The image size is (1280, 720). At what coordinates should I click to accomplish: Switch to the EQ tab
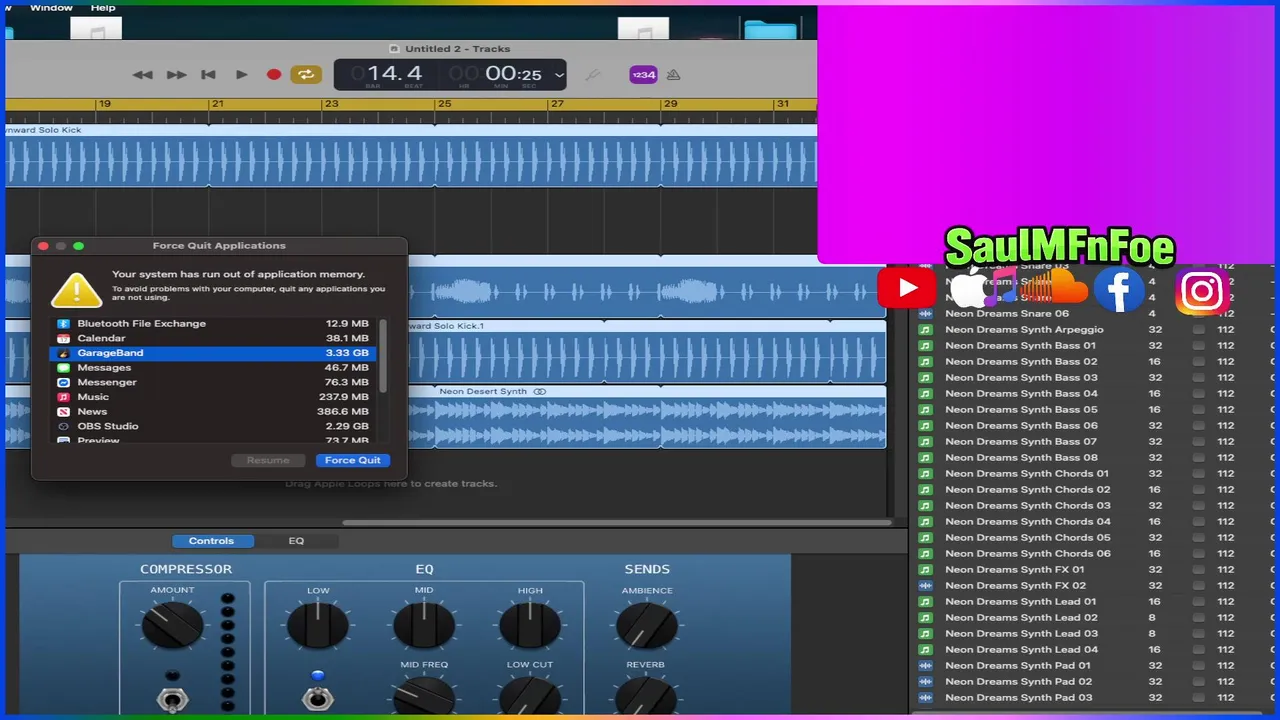coord(296,541)
